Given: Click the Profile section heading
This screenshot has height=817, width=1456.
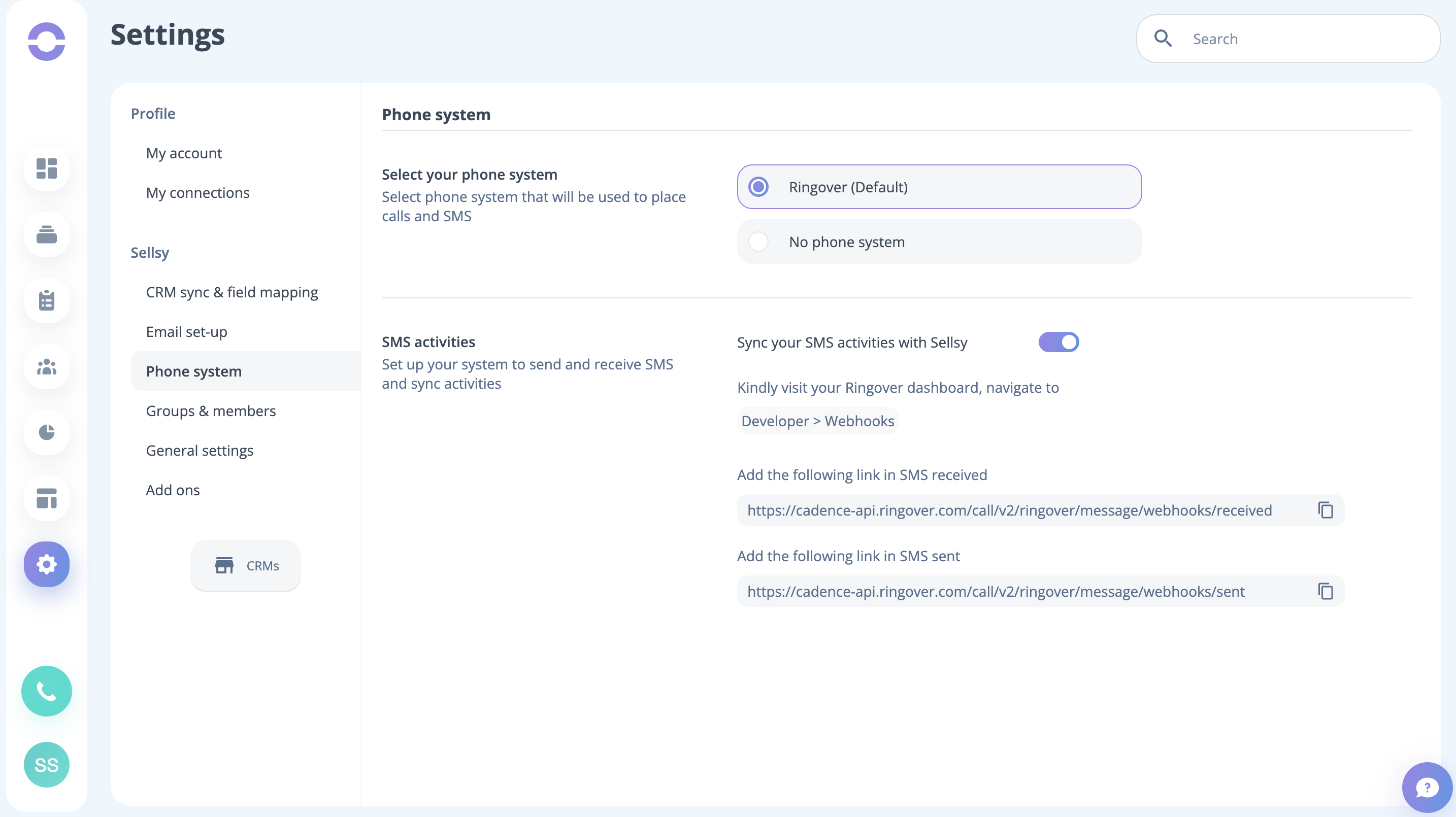Looking at the screenshot, I should (x=153, y=114).
